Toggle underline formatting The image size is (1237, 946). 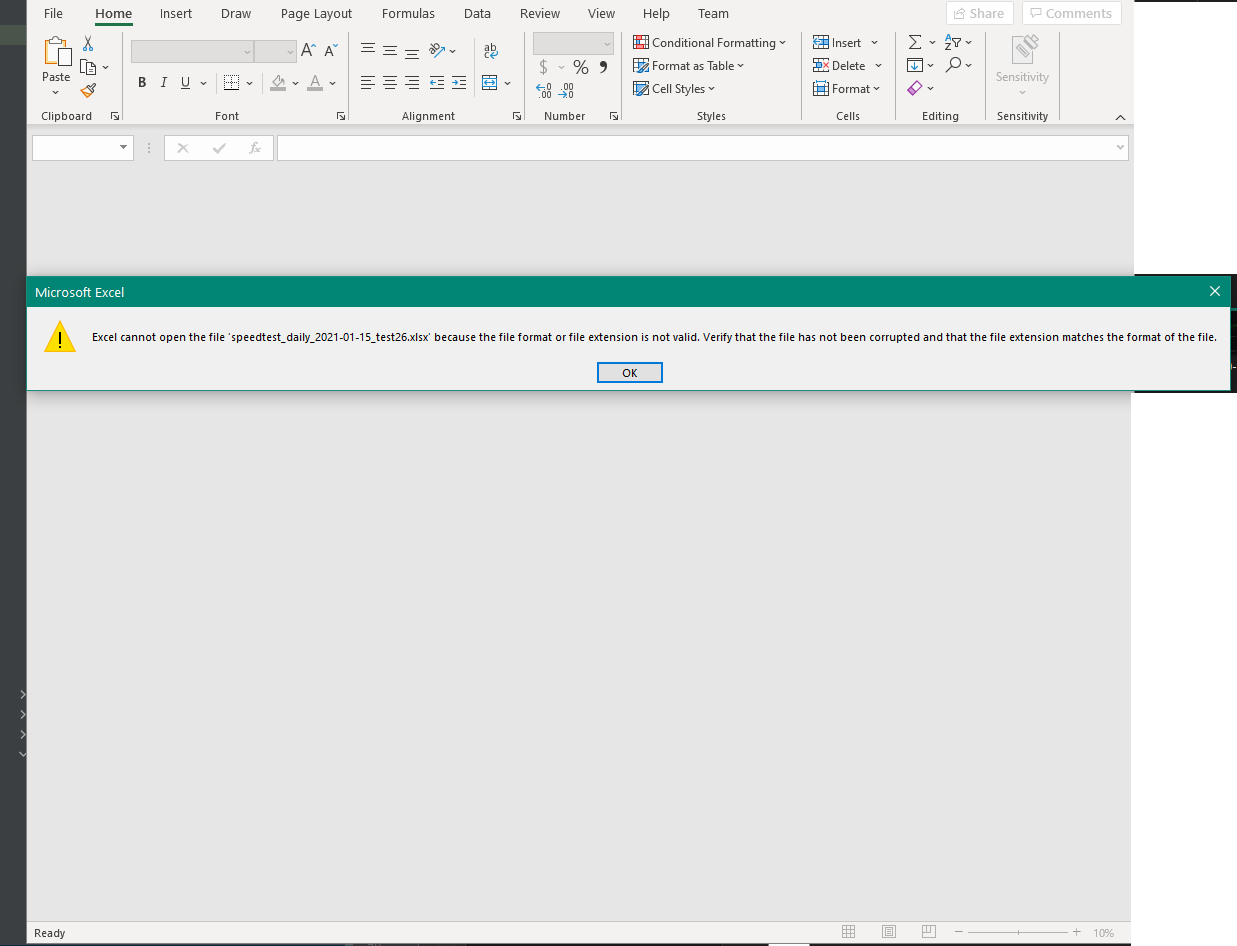(184, 82)
